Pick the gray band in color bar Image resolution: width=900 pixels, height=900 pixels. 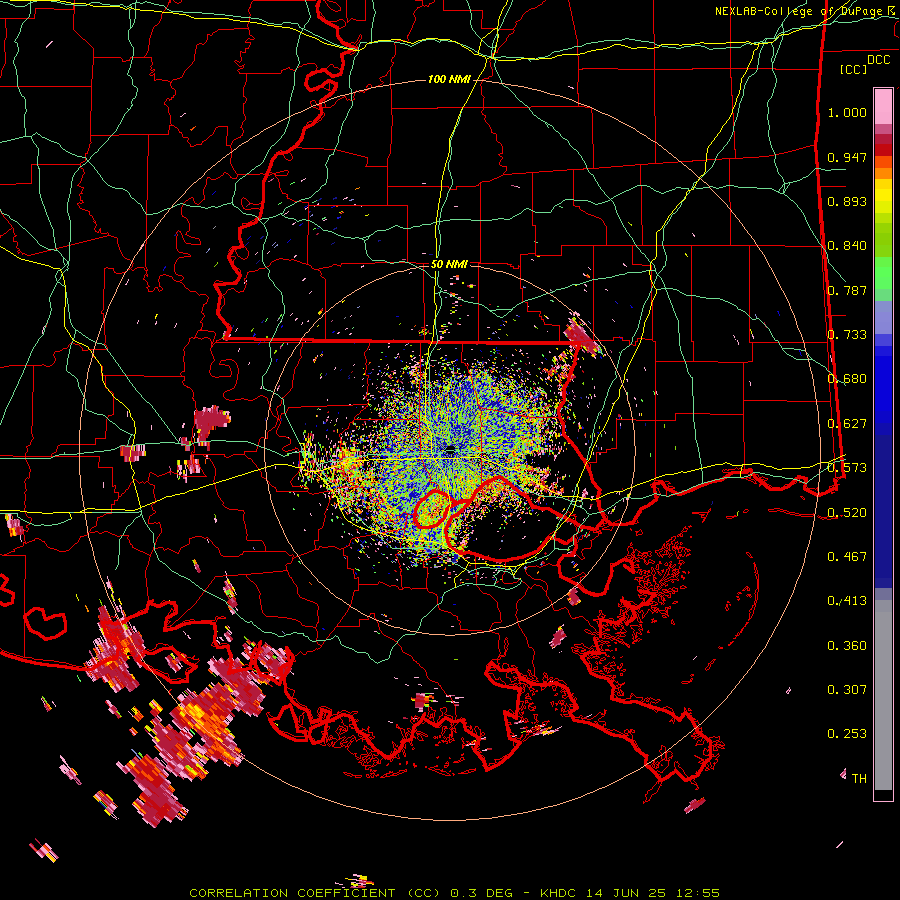[x=883, y=695]
